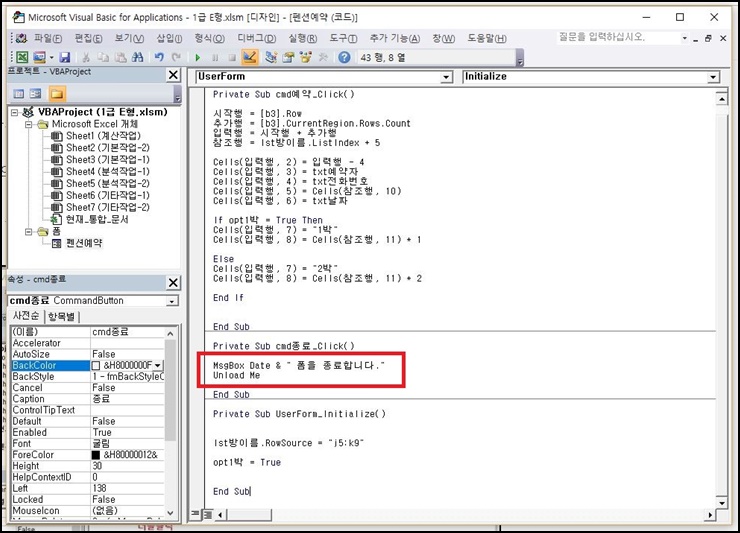Close the Properties cmd종료 panel
Image resolution: width=740 pixels, height=533 pixels.
click(x=173, y=282)
